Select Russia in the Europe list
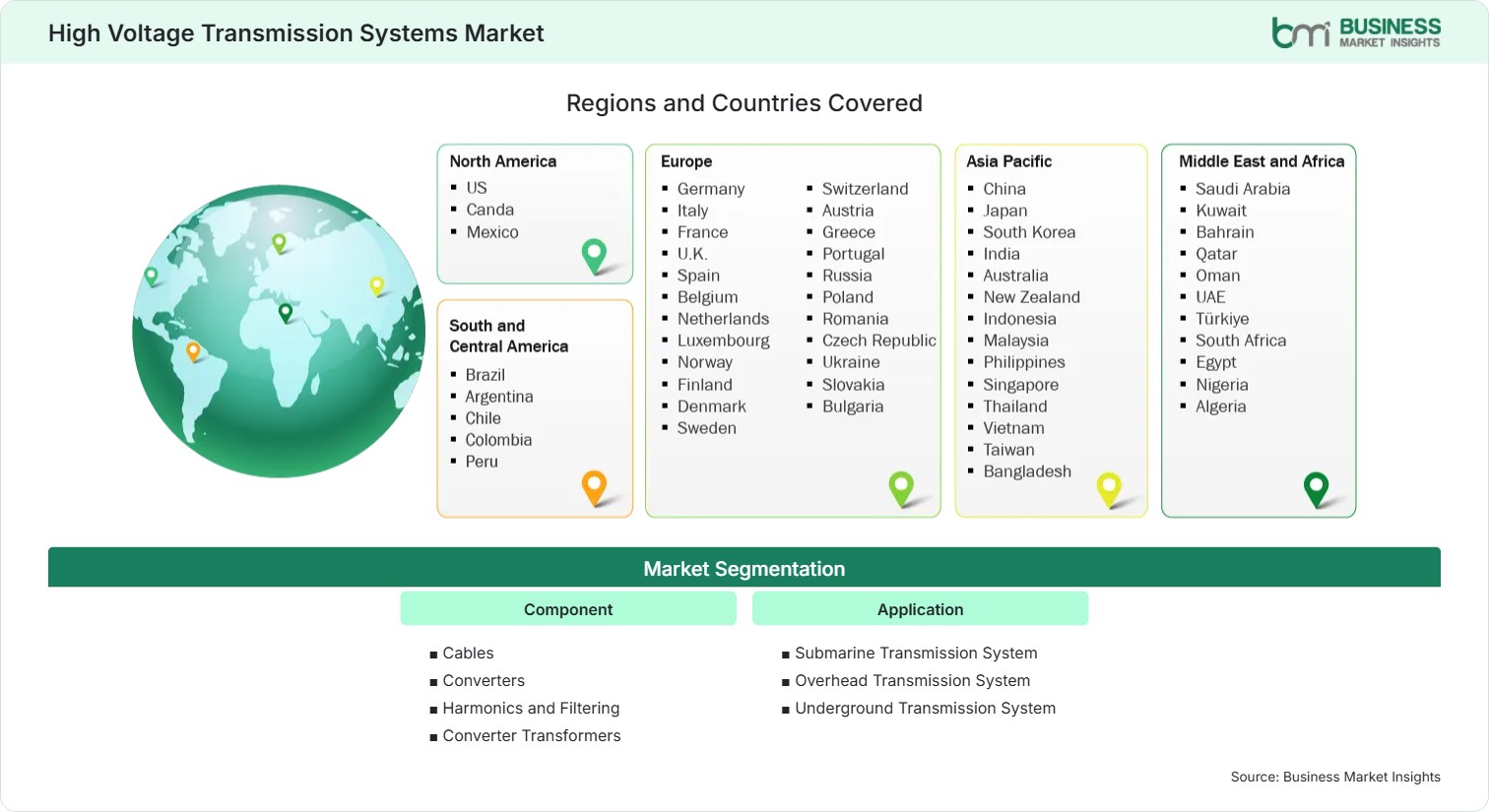Image resolution: width=1489 pixels, height=812 pixels. click(x=847, y=276)
